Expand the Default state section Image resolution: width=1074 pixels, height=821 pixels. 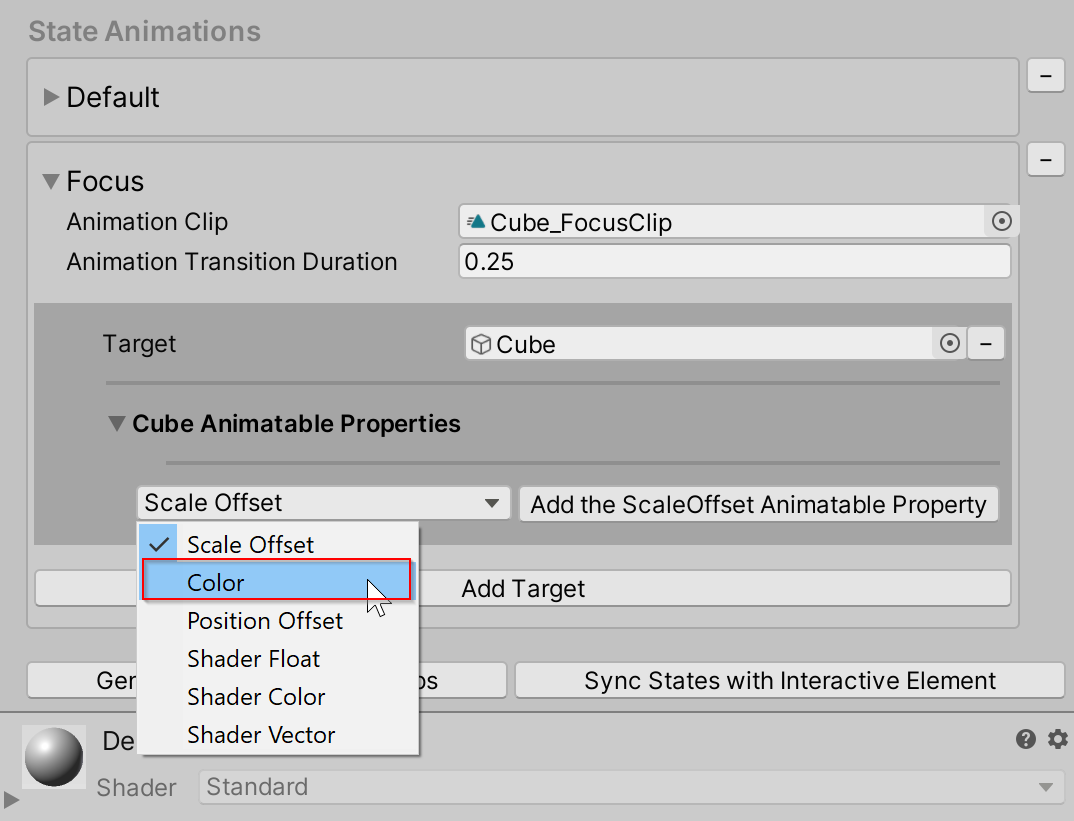point(50,97)
